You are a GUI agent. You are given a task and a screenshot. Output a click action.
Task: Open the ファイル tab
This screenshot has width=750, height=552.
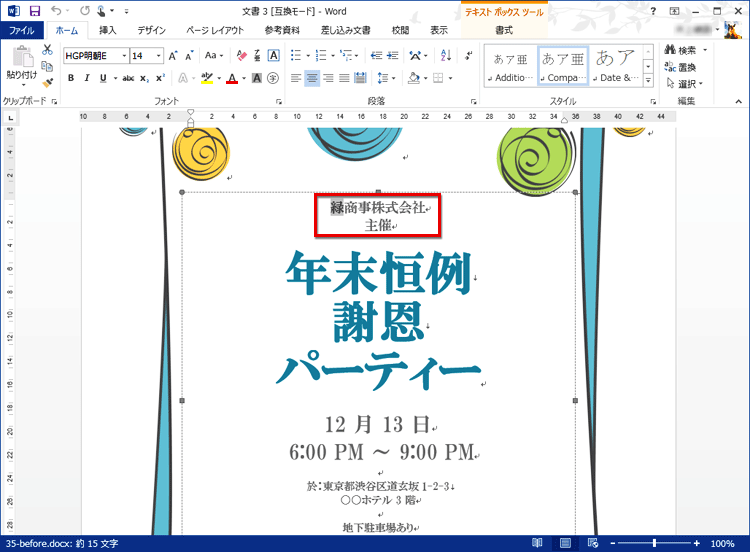22,31
